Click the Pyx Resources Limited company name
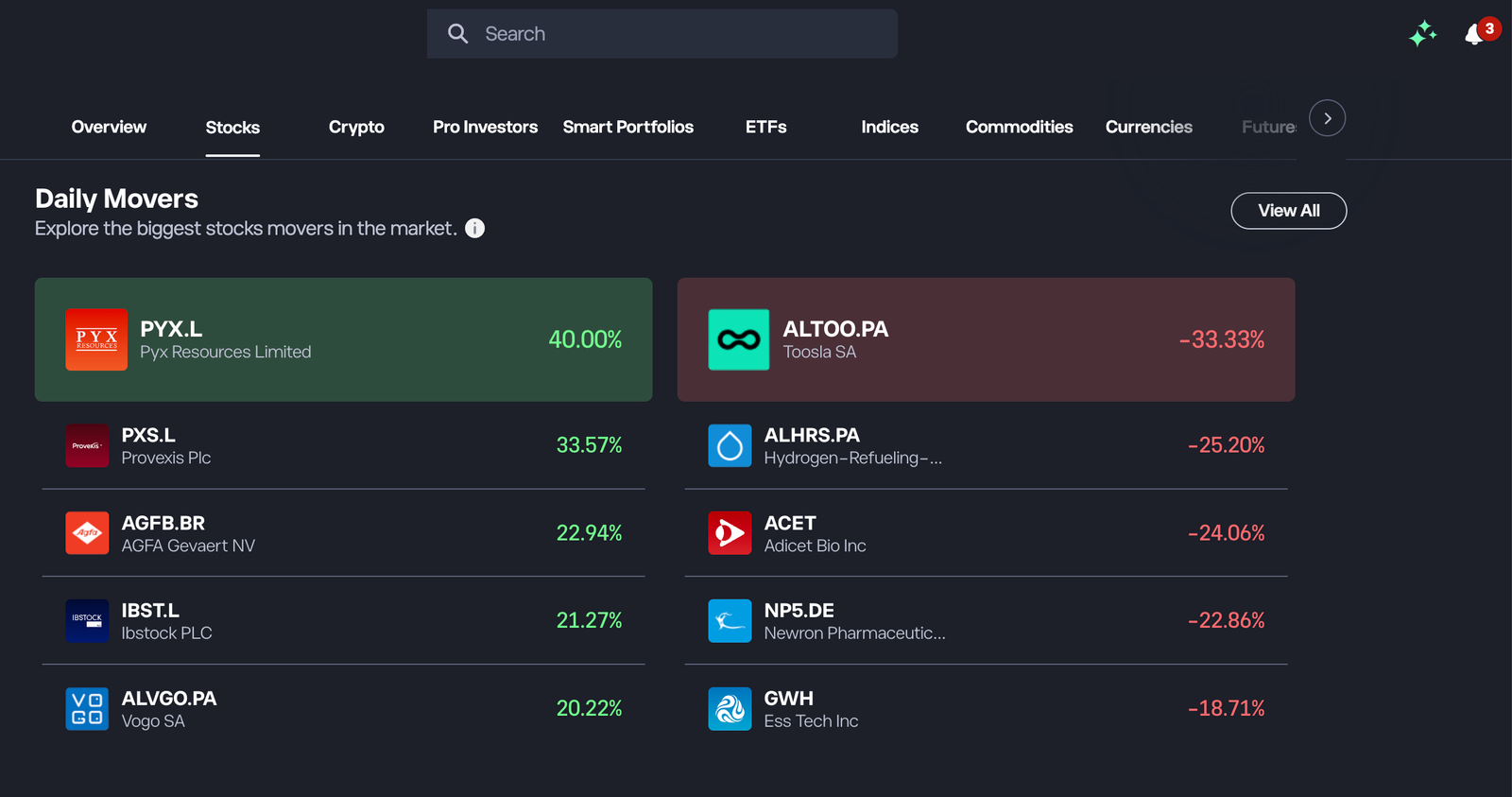Screen dimensions: 1512x797 (x=226, y=352)
